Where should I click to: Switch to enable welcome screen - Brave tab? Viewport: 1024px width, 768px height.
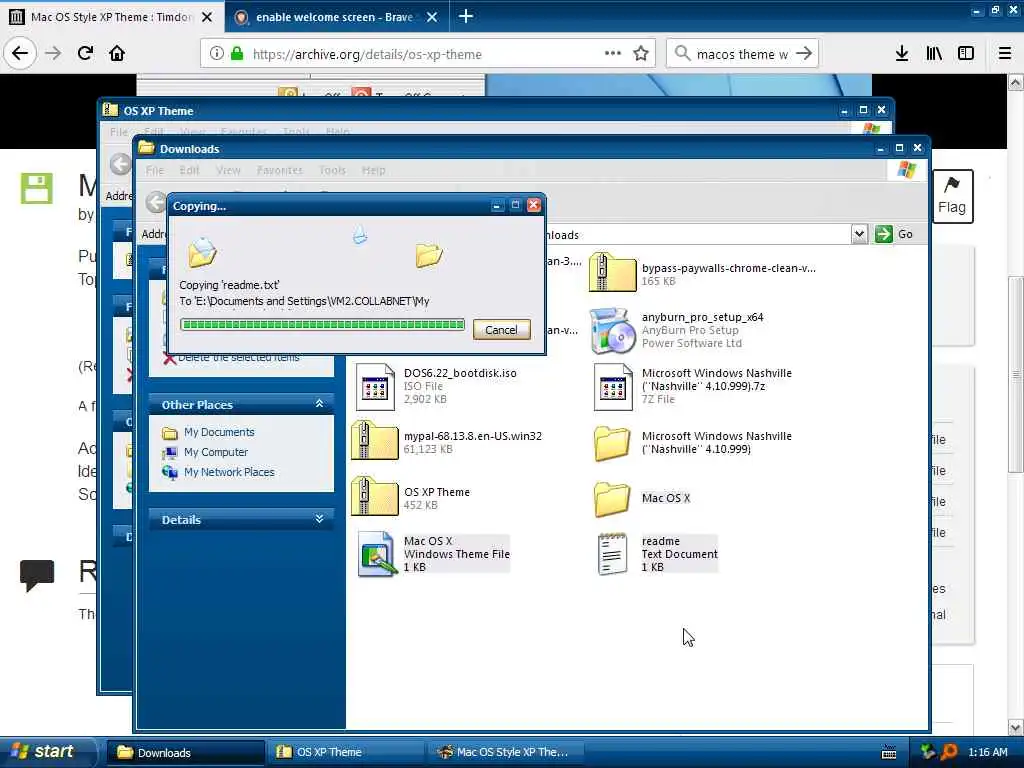pyautogui.click(x=336, y=16)
